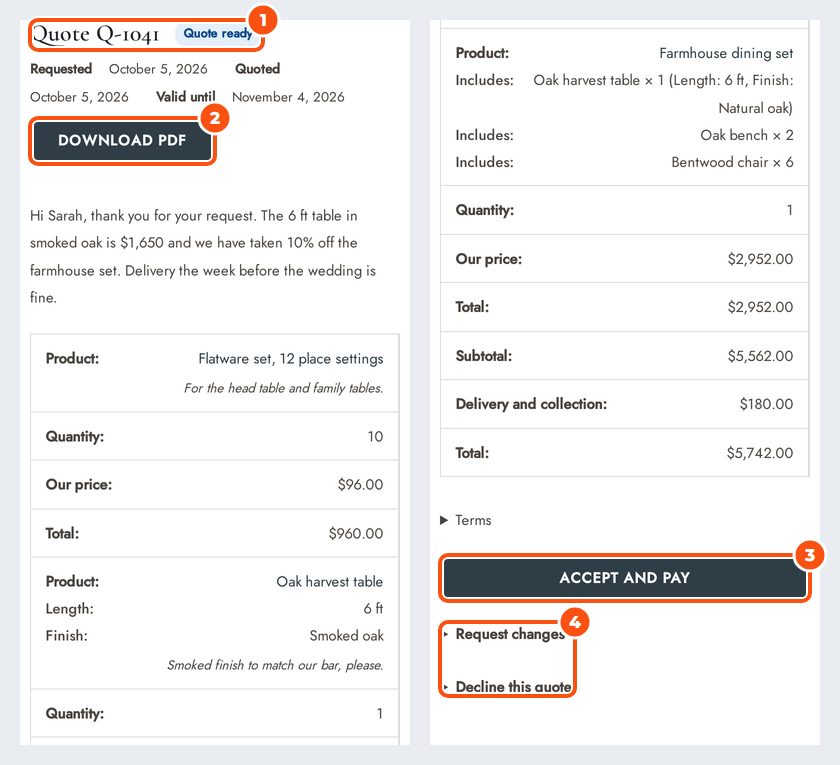Expand the Request changes section
This screenshot has width=840, height=765.
pyautogui.click(x=504, y=634)
